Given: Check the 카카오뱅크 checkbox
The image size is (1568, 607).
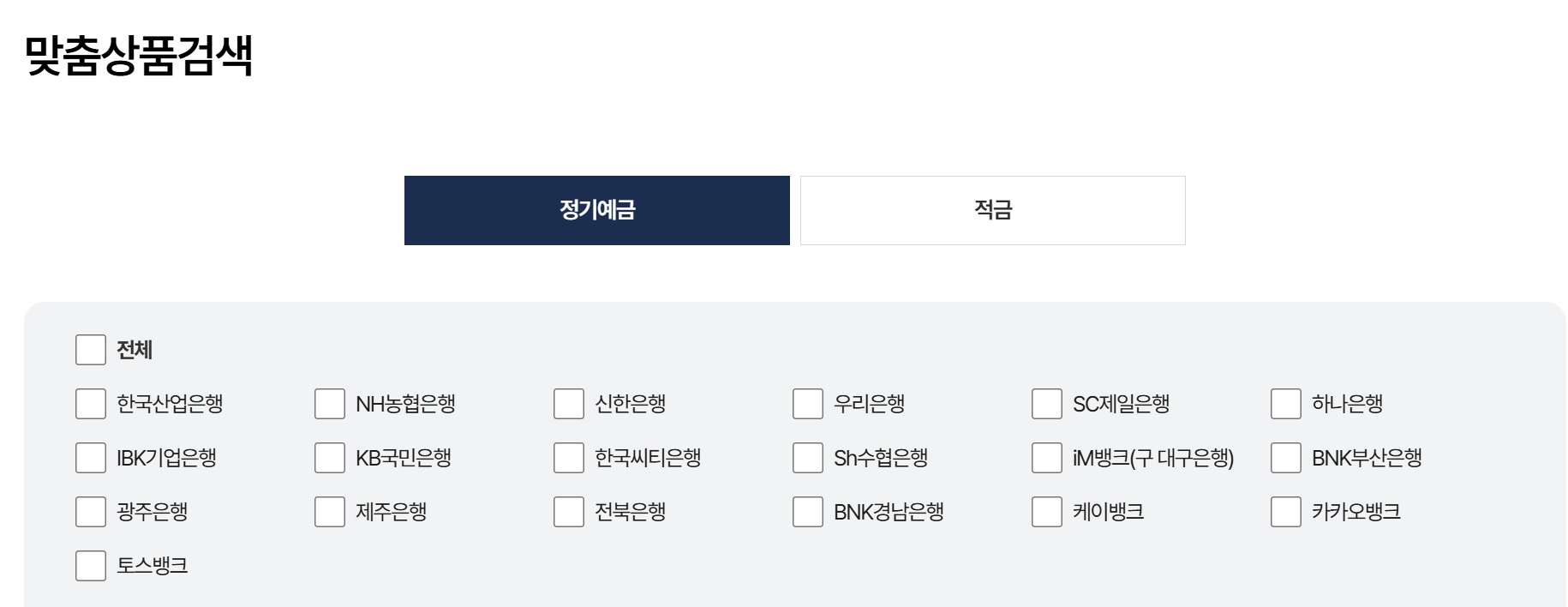Looking at the screenshot, I should point(1284,512).
